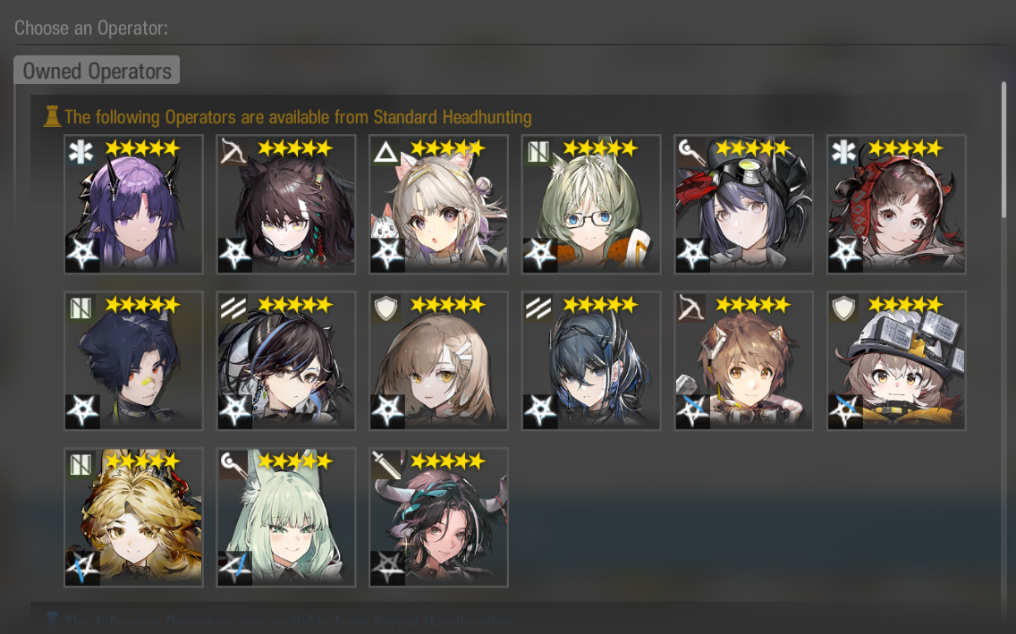This screenshot has width=1016, height=634.
Task: Select the dark blue-haired operator with headset
Action: (x=591, y=360)
